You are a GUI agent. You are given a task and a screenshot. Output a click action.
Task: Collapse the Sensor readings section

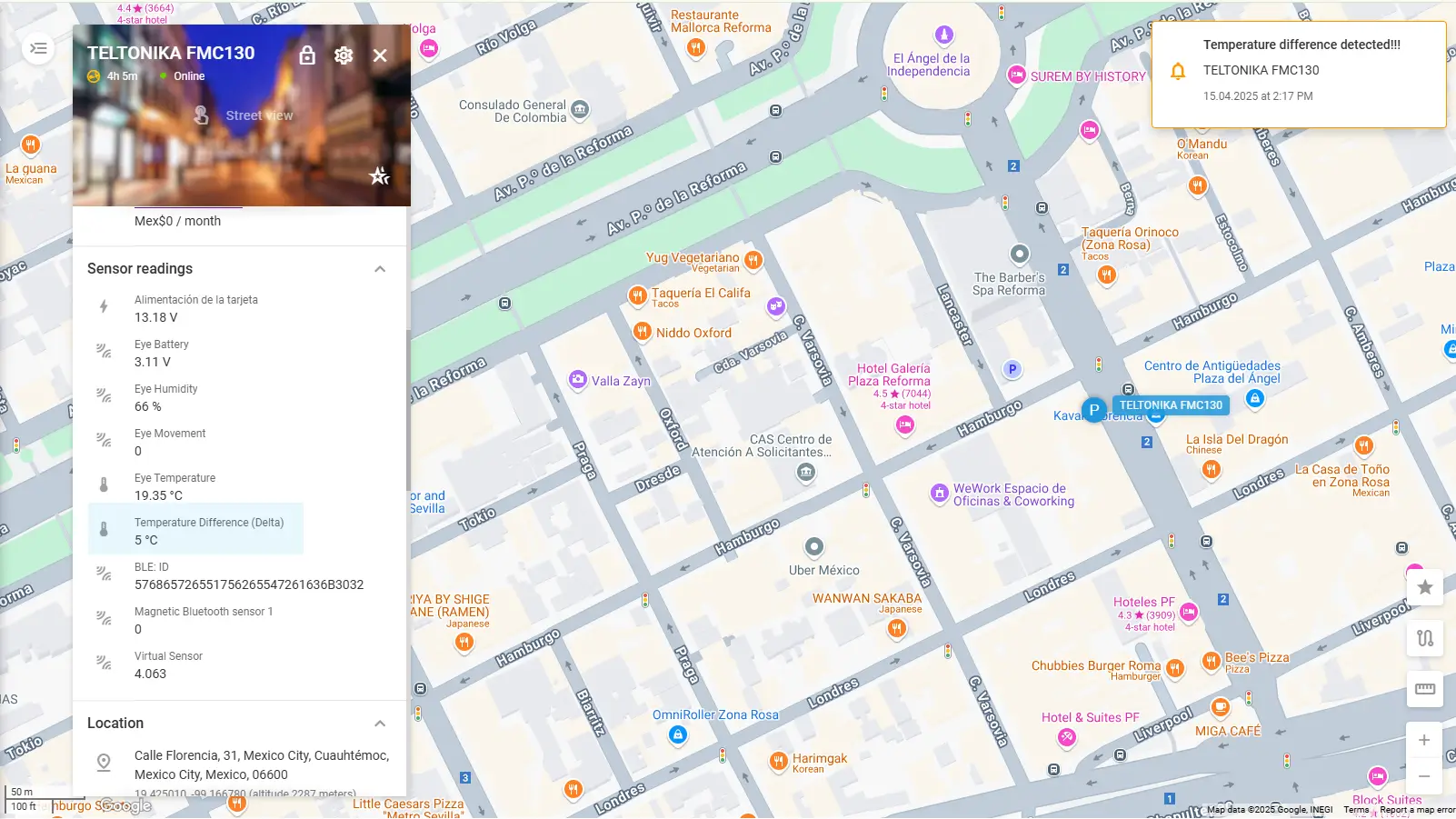point(380,269)
